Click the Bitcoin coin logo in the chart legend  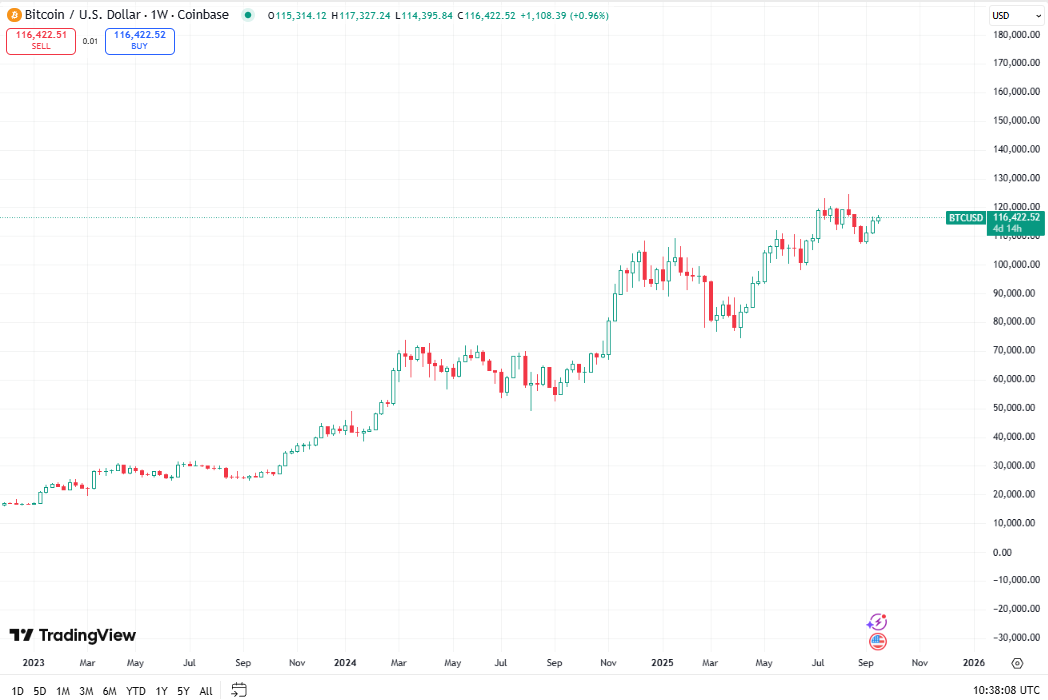coord(14,15)
